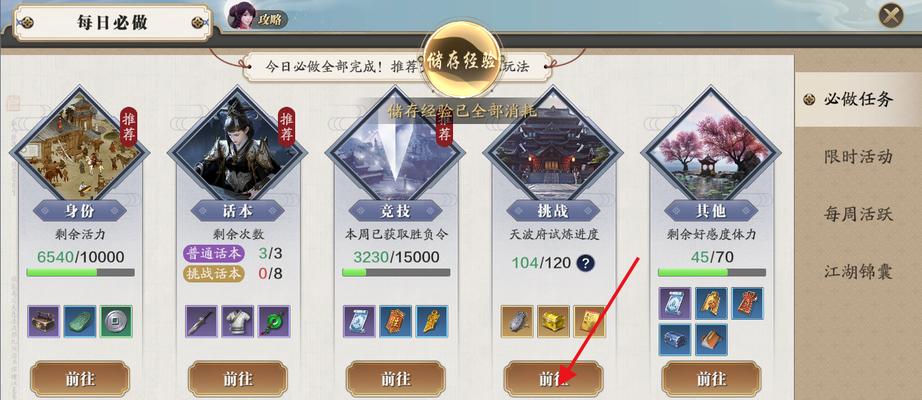Select the golden treasure chest icon under 挑战
This screenshot has width=922, height=400.
(x=553, y=321)
